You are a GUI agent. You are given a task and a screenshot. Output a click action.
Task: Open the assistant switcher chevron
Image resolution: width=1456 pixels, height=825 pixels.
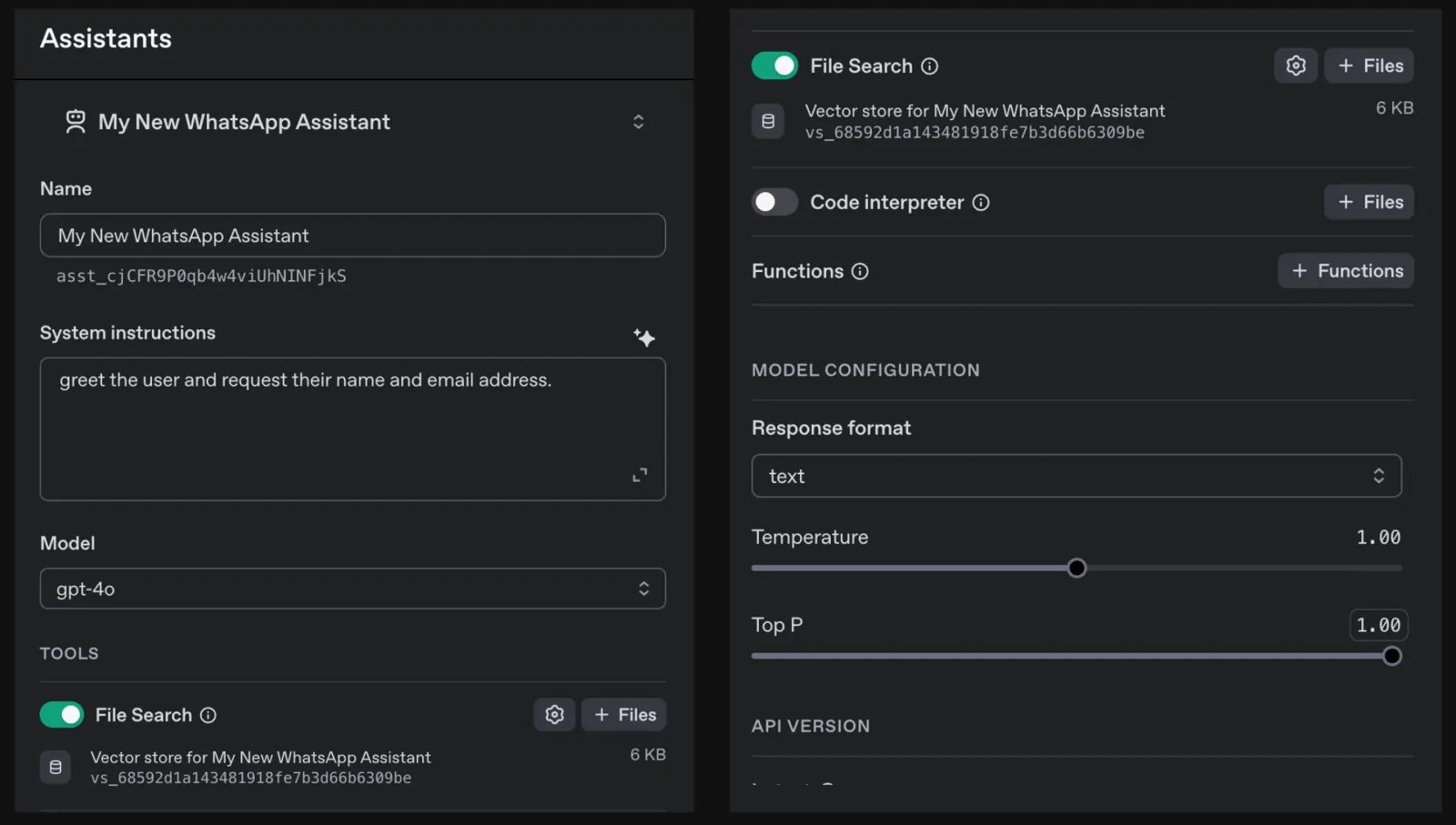click(638, 121)
